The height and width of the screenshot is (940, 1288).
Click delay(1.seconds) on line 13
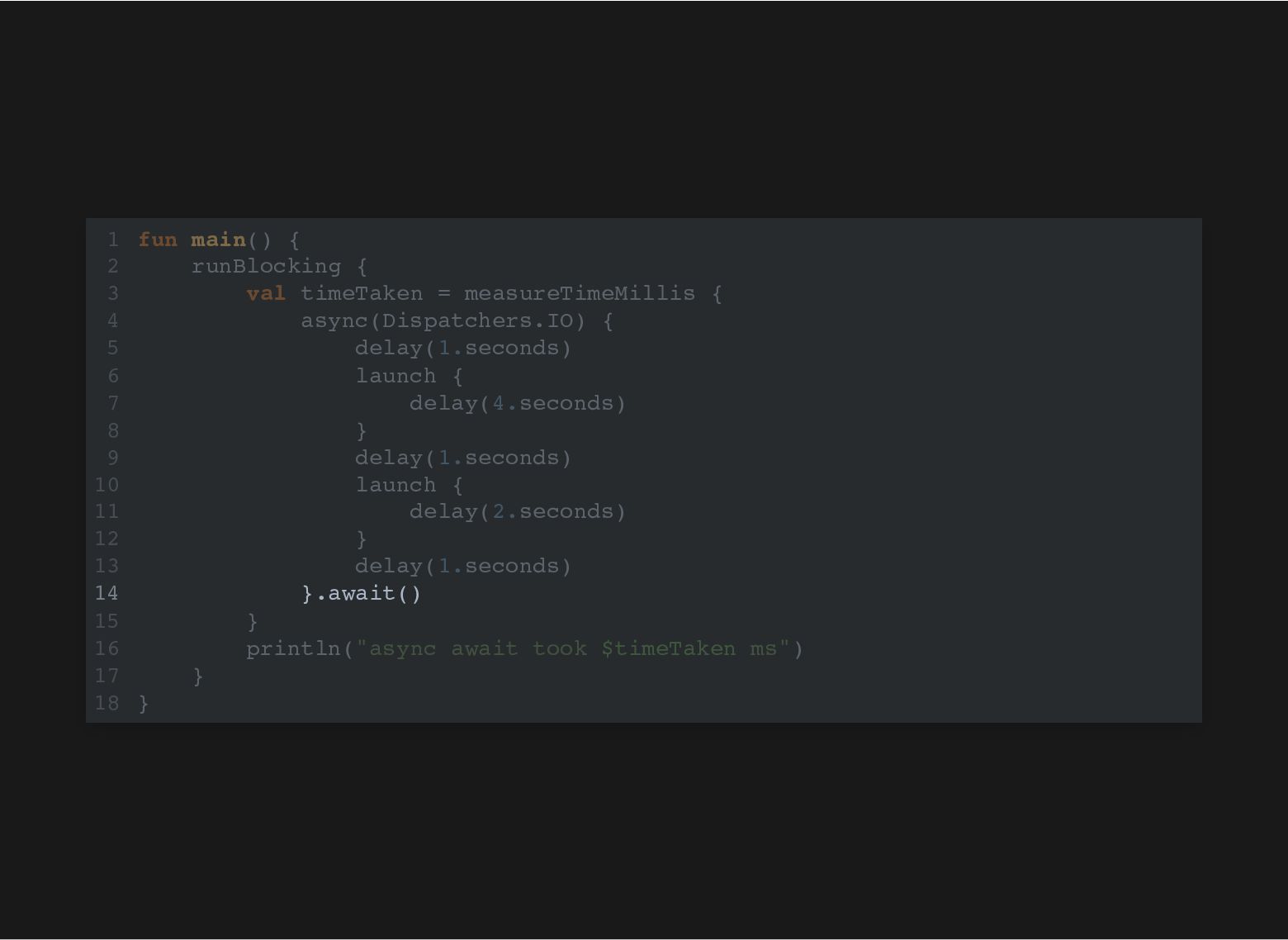pyautogui.click(x=463, y=566)
